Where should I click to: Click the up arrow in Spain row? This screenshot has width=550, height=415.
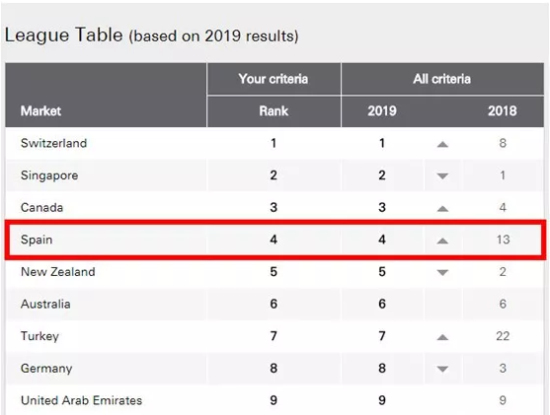[x=443, y=240]
